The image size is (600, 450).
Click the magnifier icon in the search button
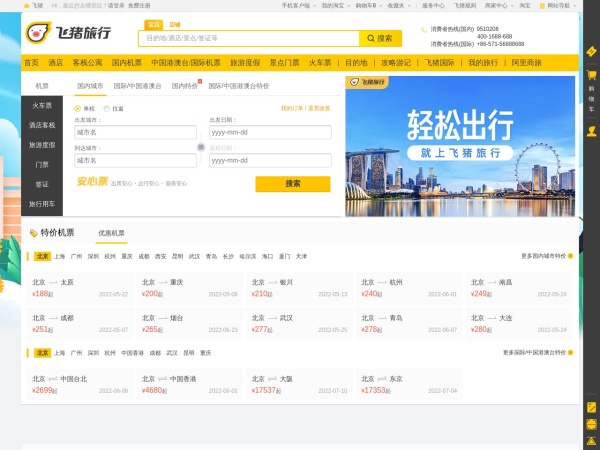point(370,39)
